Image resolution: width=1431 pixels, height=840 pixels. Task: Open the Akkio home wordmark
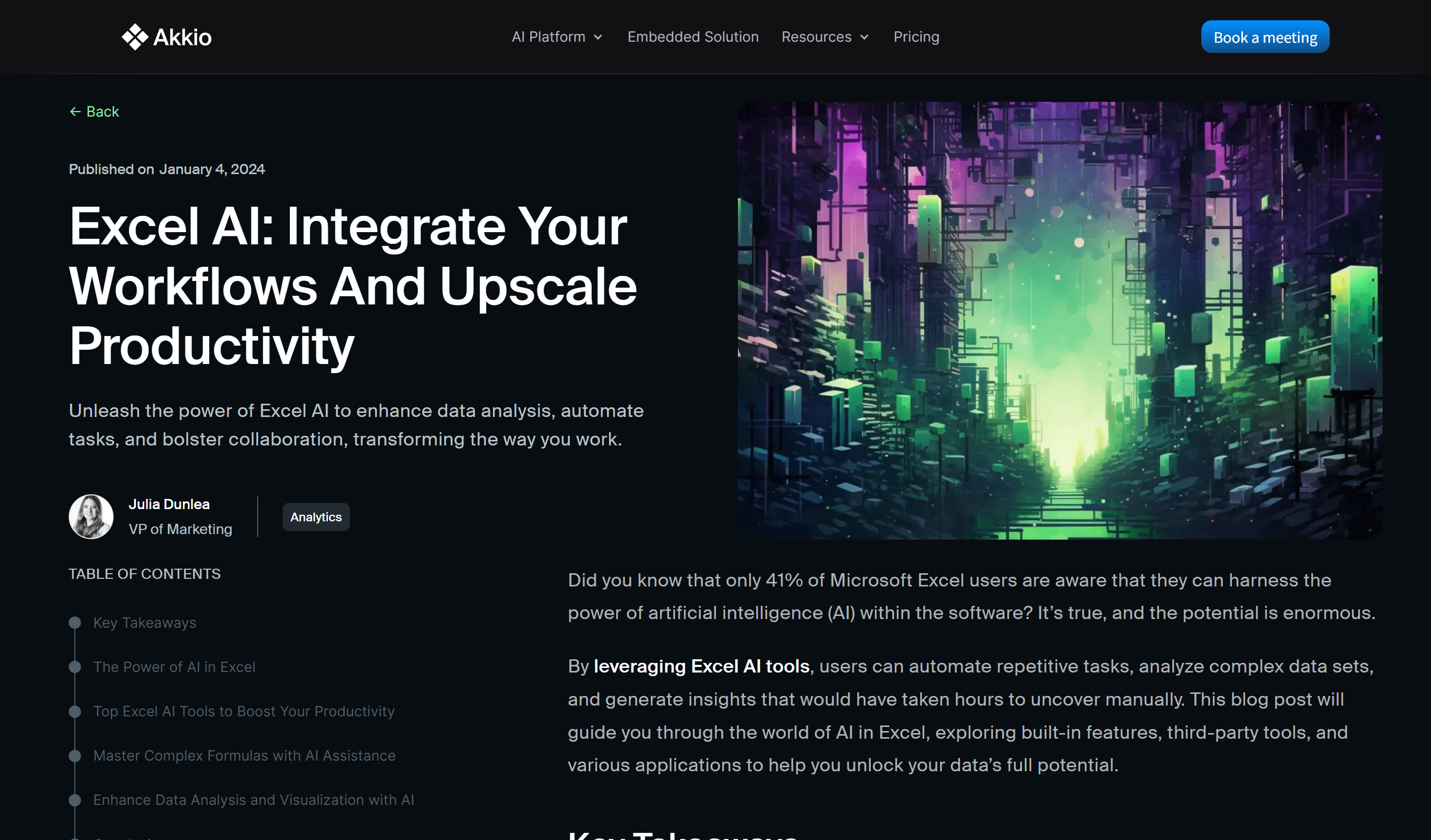[182, 38]
